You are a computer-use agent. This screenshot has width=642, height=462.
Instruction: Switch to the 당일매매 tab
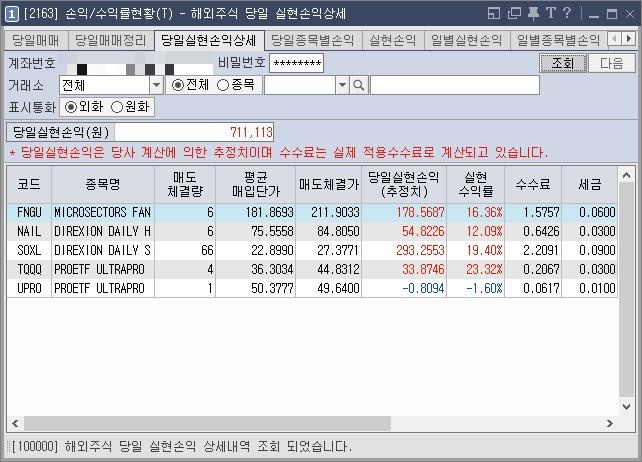tap(36, 41)
